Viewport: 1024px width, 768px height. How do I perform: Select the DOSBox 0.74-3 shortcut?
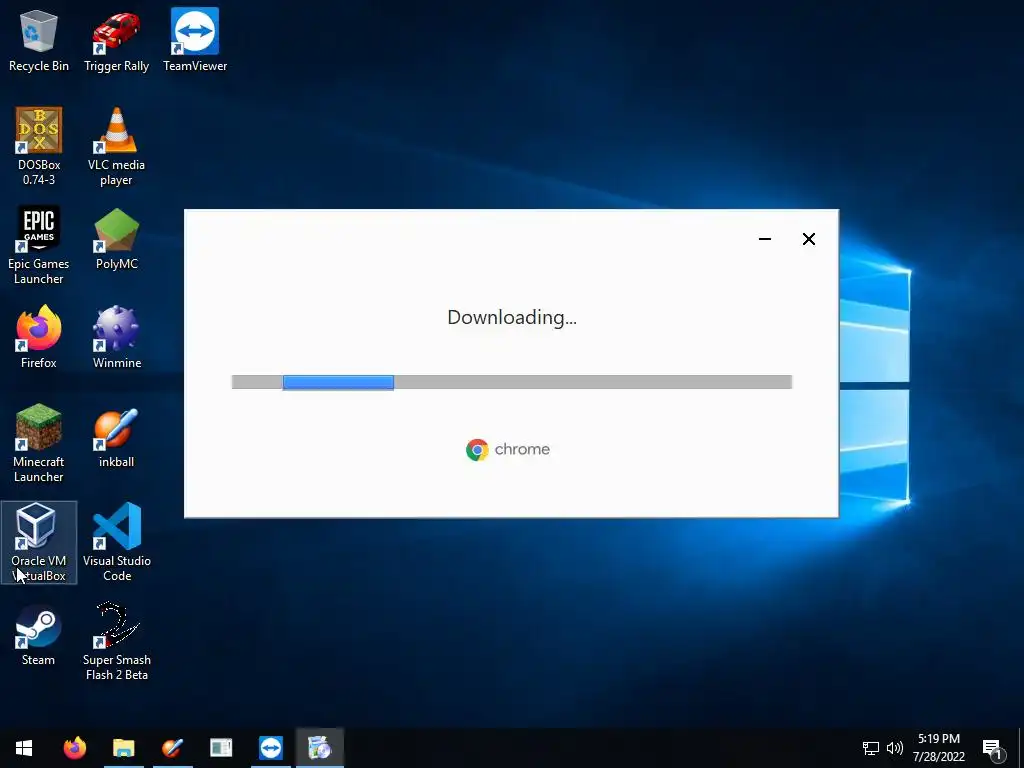pos(39,146)
